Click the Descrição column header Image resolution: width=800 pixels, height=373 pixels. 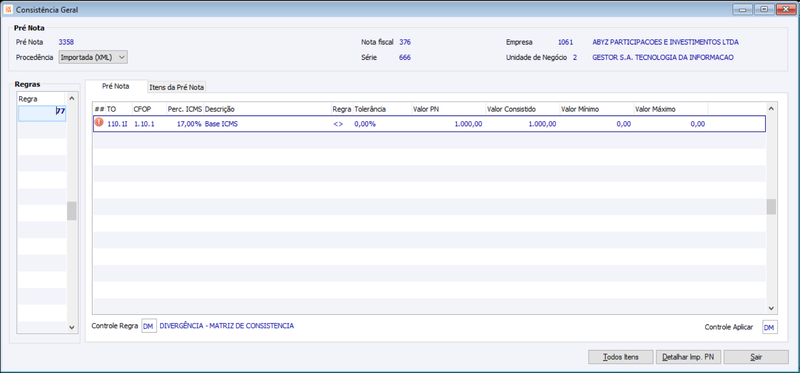click(x=267, y=109)
